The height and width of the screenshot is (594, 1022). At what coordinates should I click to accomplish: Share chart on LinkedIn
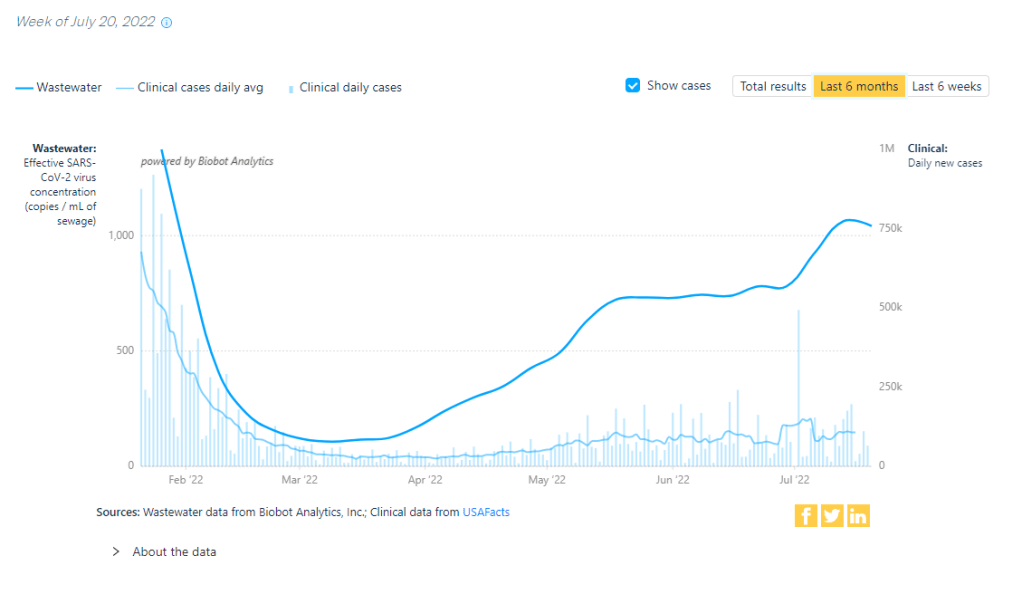coord(858,516)
